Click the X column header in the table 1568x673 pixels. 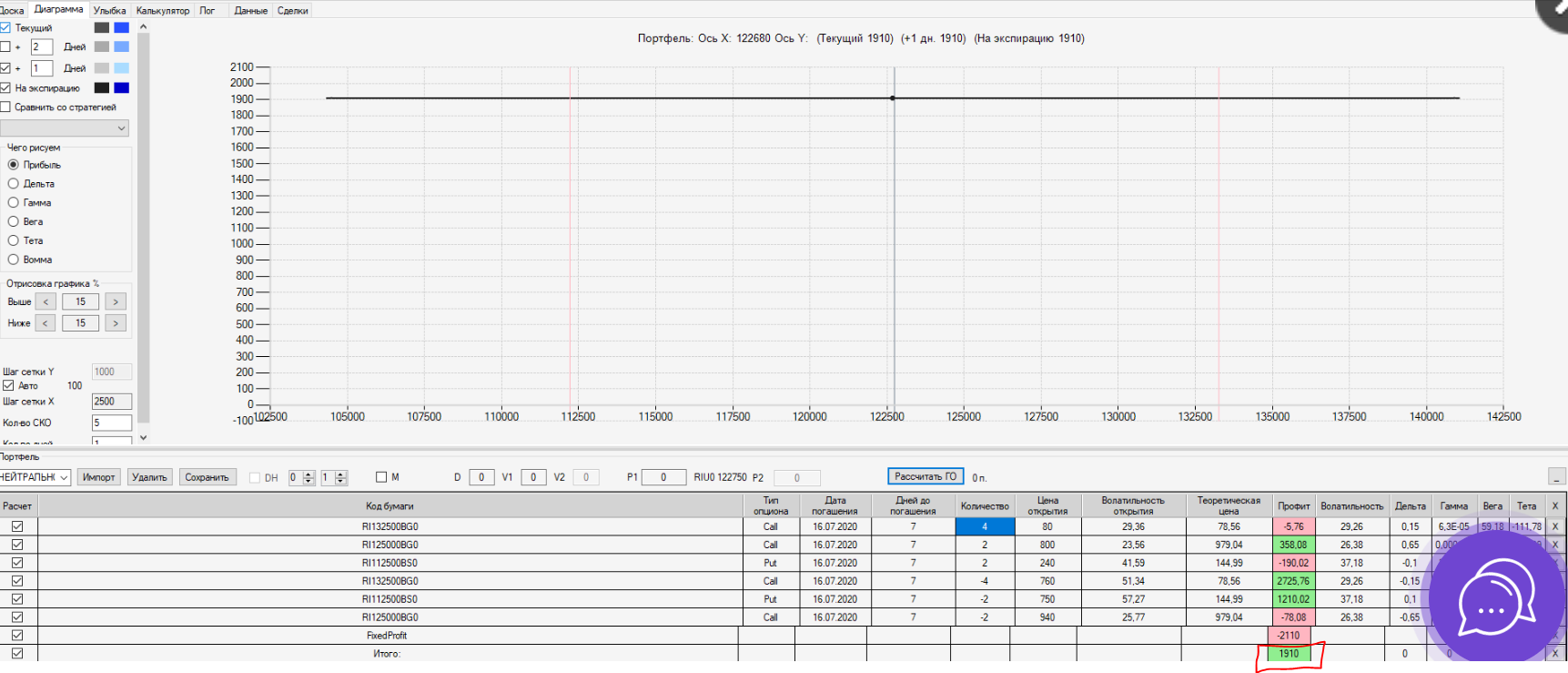pyautogui.click(x=1554, y=505)
